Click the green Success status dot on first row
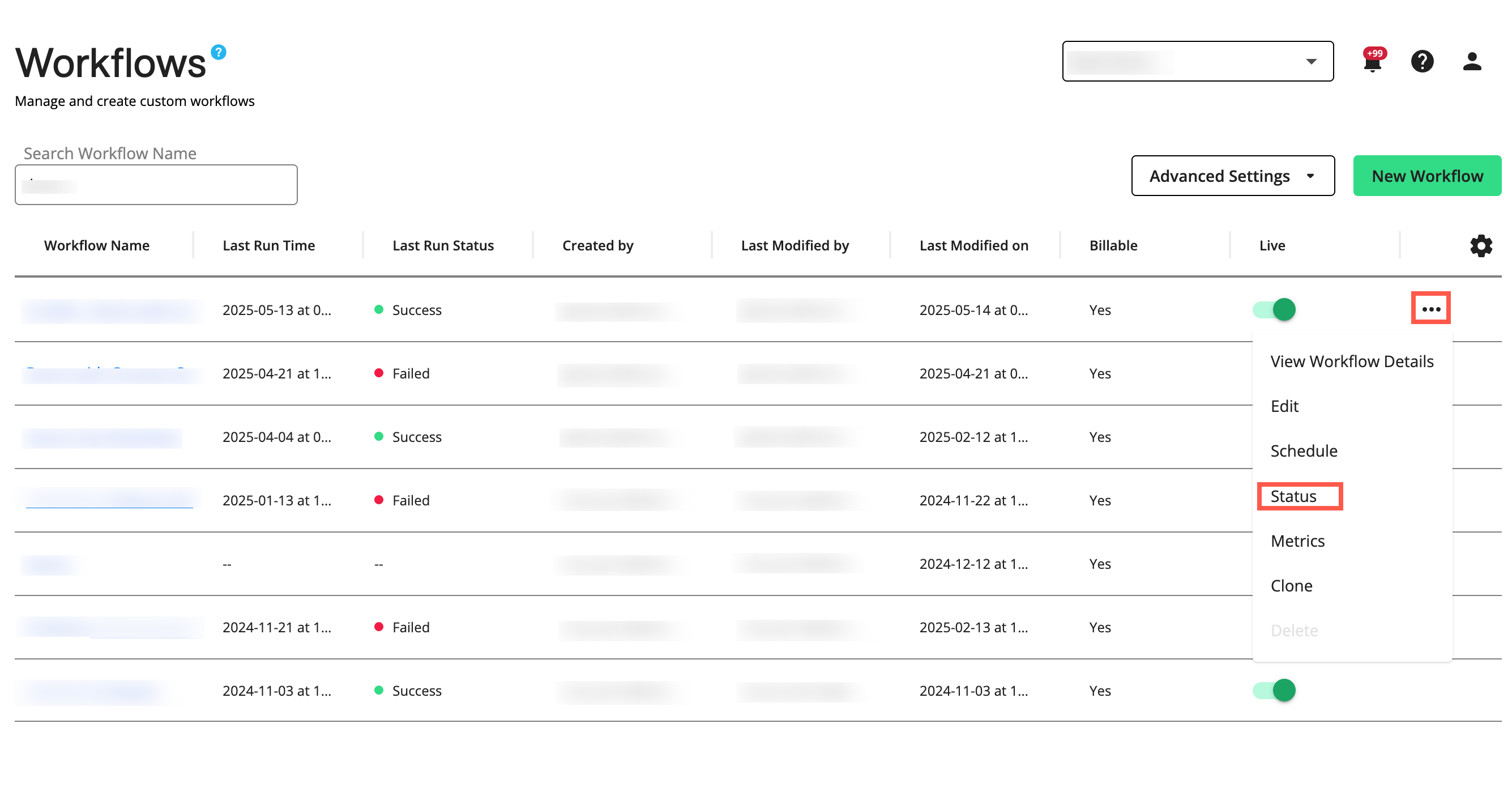1512x800 pixels. click(380, 309)
